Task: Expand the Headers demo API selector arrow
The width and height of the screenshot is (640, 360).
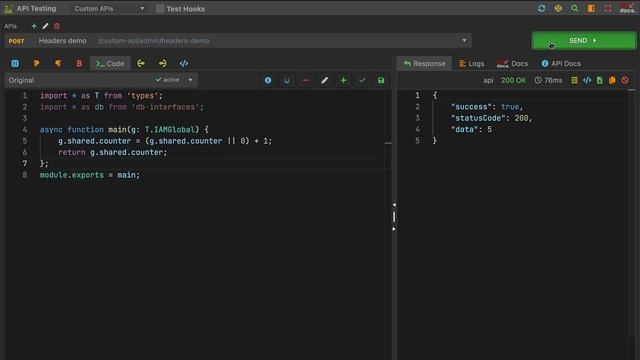Action: pyautogui.click(x=464, y=40)
